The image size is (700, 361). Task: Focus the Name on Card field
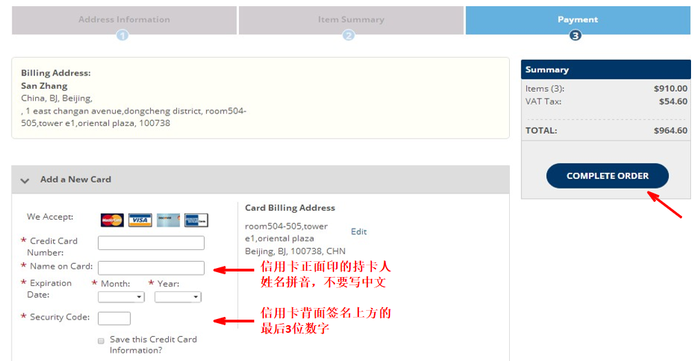point(151,268)
